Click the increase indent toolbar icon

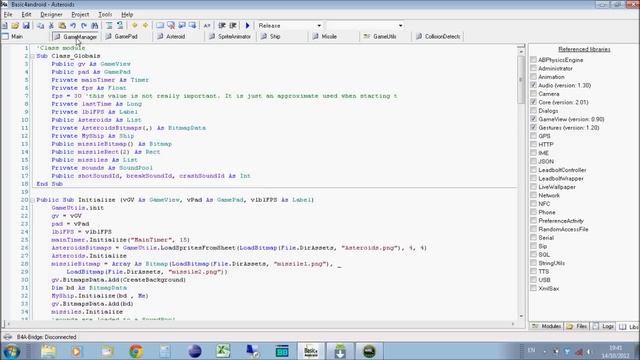tap(233, 25)
